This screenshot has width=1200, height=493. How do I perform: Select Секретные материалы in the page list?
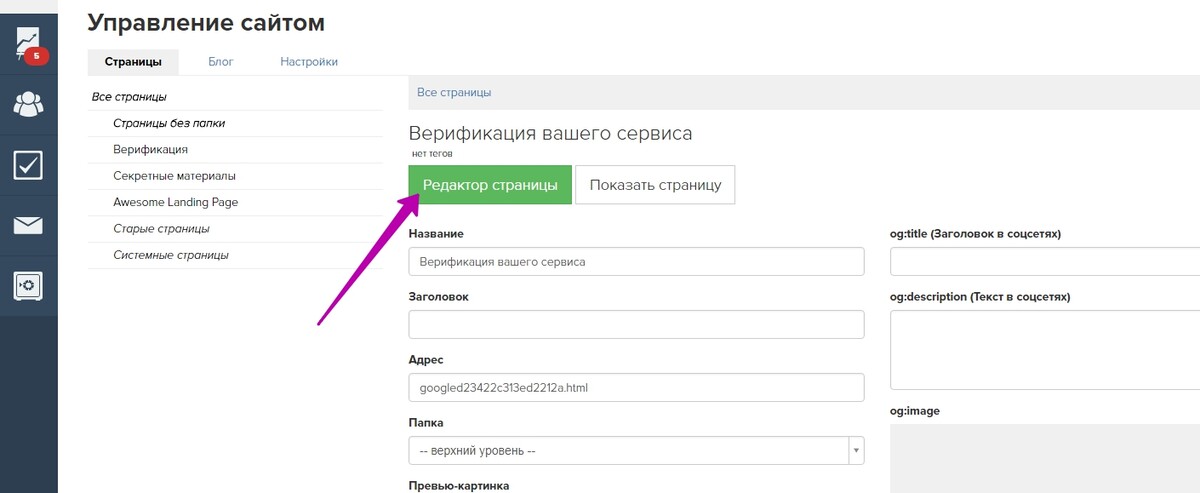pos(175,176)
